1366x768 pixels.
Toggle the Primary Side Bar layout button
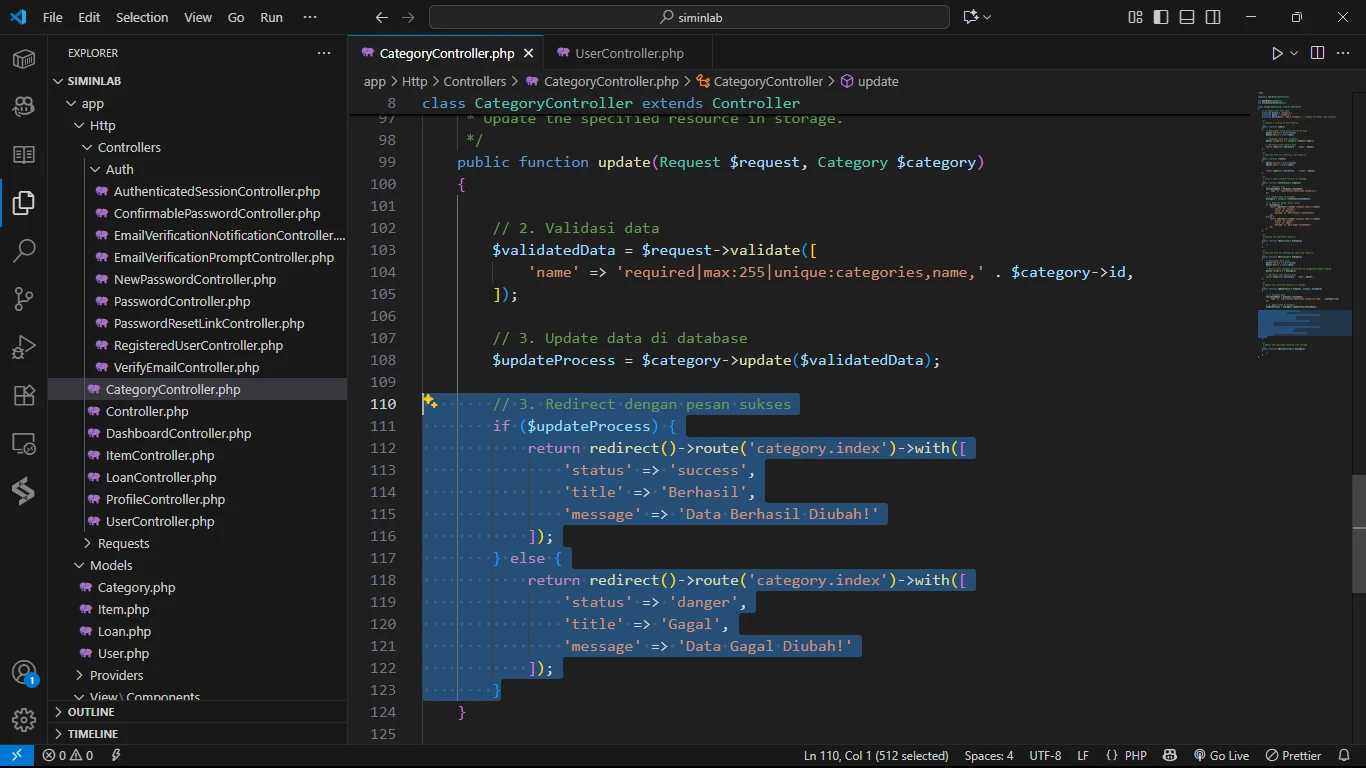point(1161,17)
